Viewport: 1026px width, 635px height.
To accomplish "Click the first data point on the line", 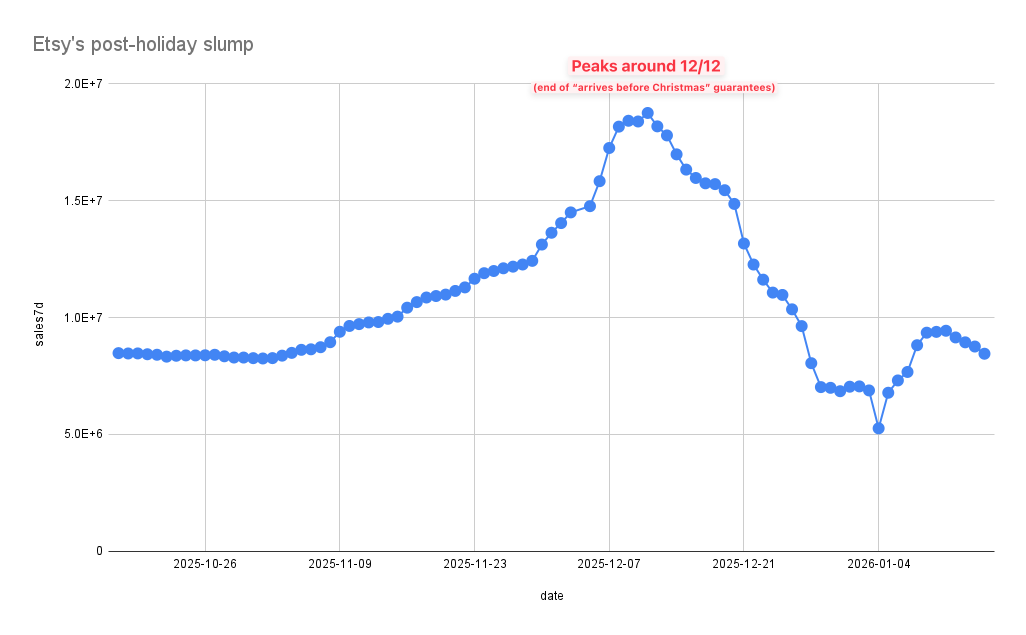I will [x=118, y=353].
